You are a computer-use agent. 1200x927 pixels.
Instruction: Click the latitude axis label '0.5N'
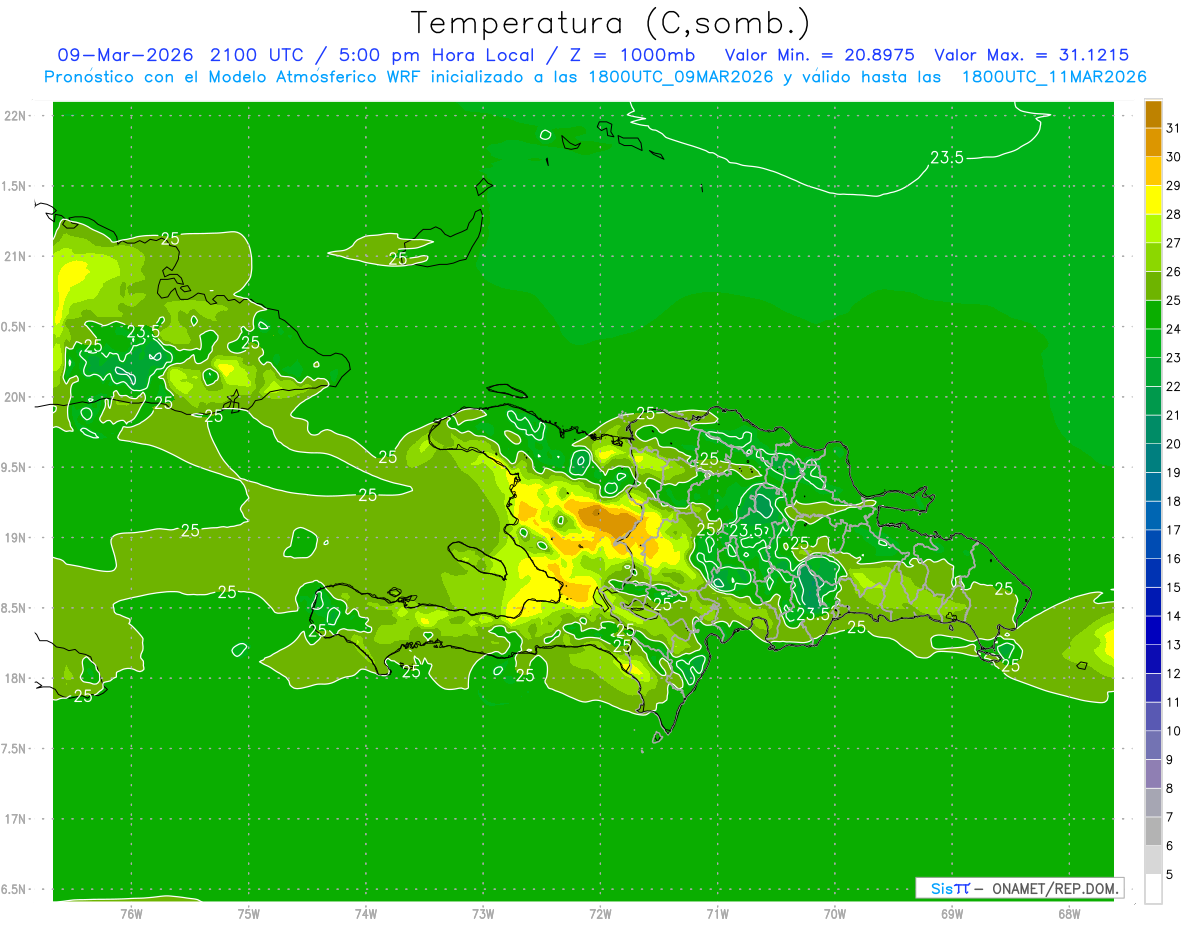(x=14, y=327)
